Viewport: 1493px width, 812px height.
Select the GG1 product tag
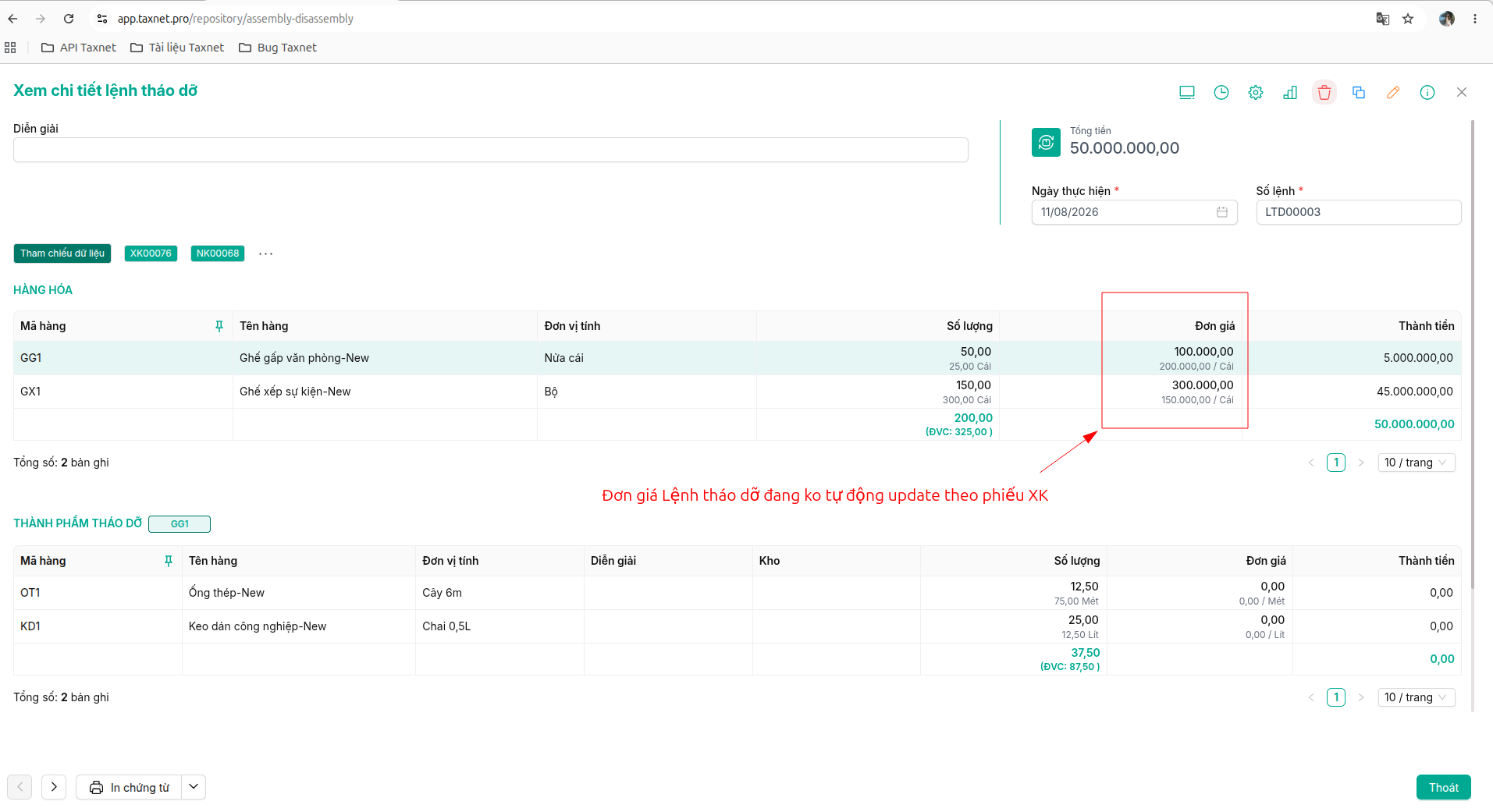coord(180,524)
